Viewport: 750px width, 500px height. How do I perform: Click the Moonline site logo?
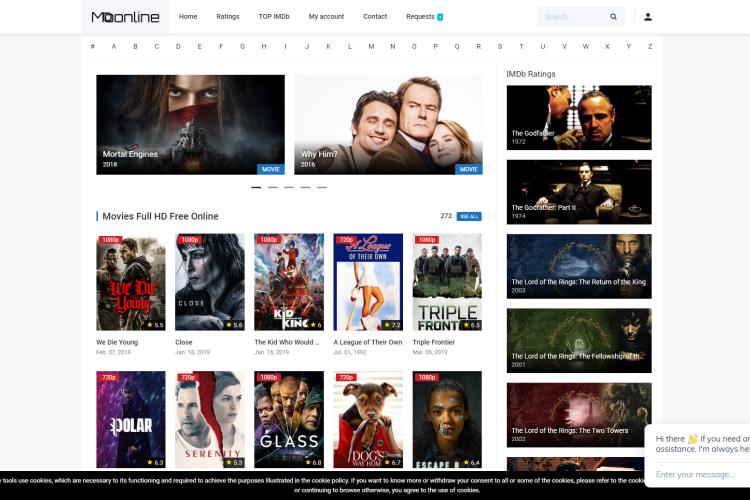click(125, 17)
